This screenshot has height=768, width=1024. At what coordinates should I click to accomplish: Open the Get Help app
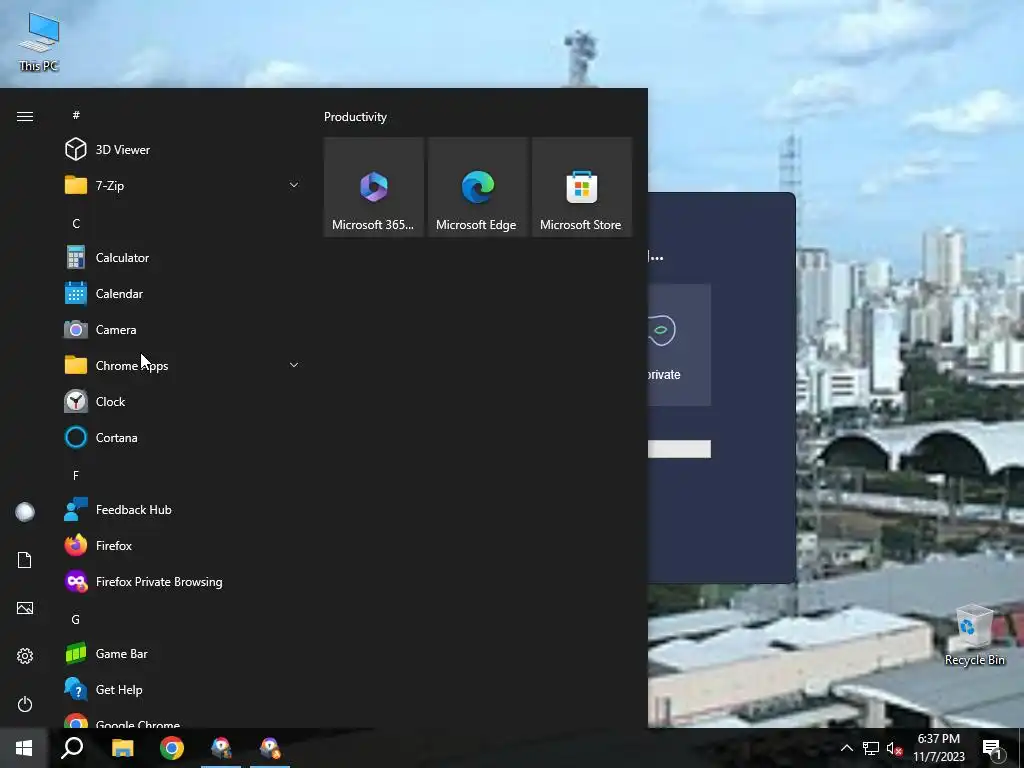click(x=182, y=689)
